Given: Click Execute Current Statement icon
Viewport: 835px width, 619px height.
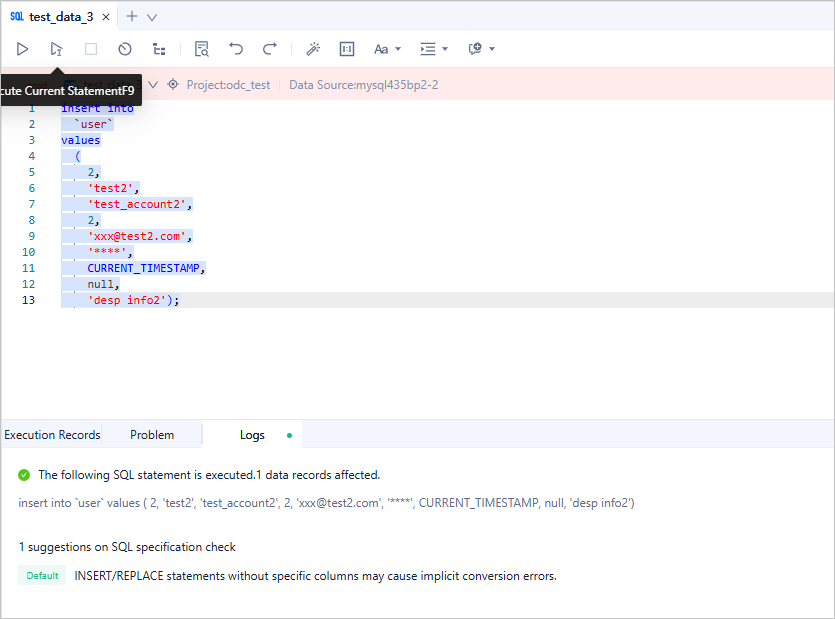Looking at the screenshot, I should 56,49.
